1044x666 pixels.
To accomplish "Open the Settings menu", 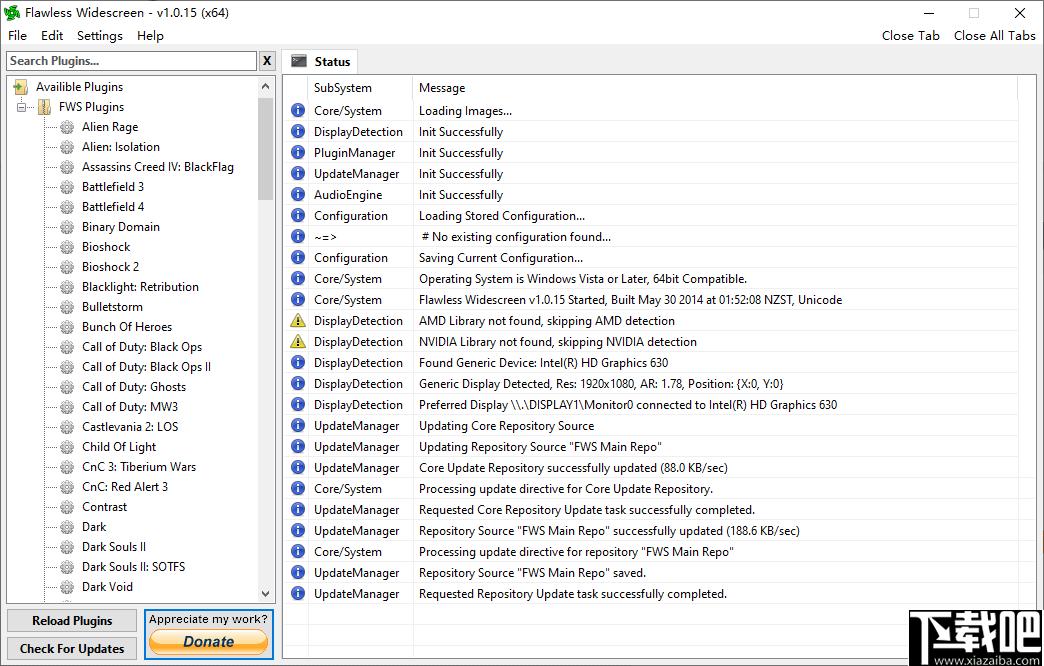I will [x=100, y=36].
